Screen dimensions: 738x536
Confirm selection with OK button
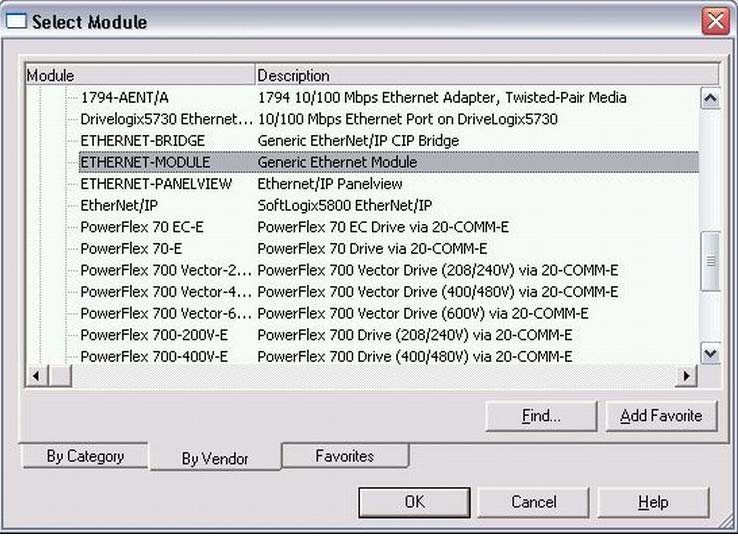[x=414, y=502]
